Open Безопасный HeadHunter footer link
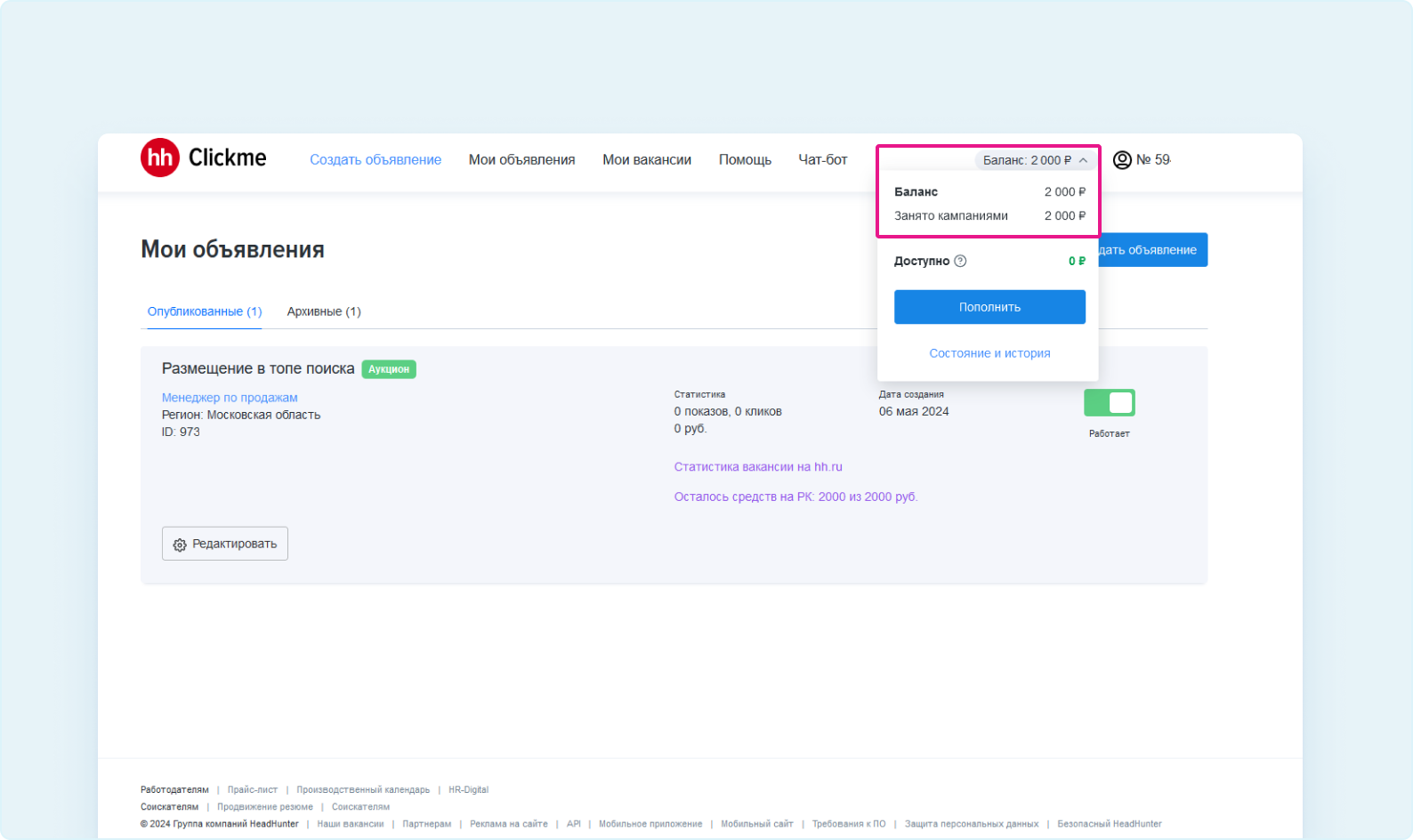Image resolution: width=1413 pixels, height=840 pixels. tap(1110, 824)
